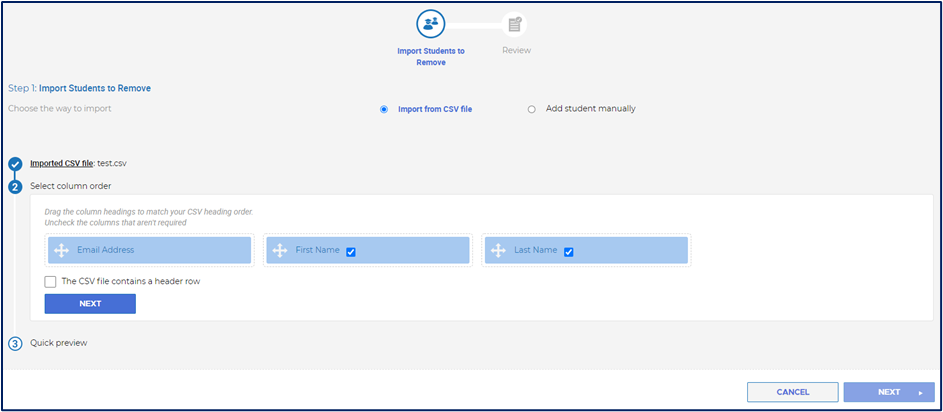The image size is (943, 412).
Task: Click the bottom-right NEXT button with arrow
Action: point(889,392)
